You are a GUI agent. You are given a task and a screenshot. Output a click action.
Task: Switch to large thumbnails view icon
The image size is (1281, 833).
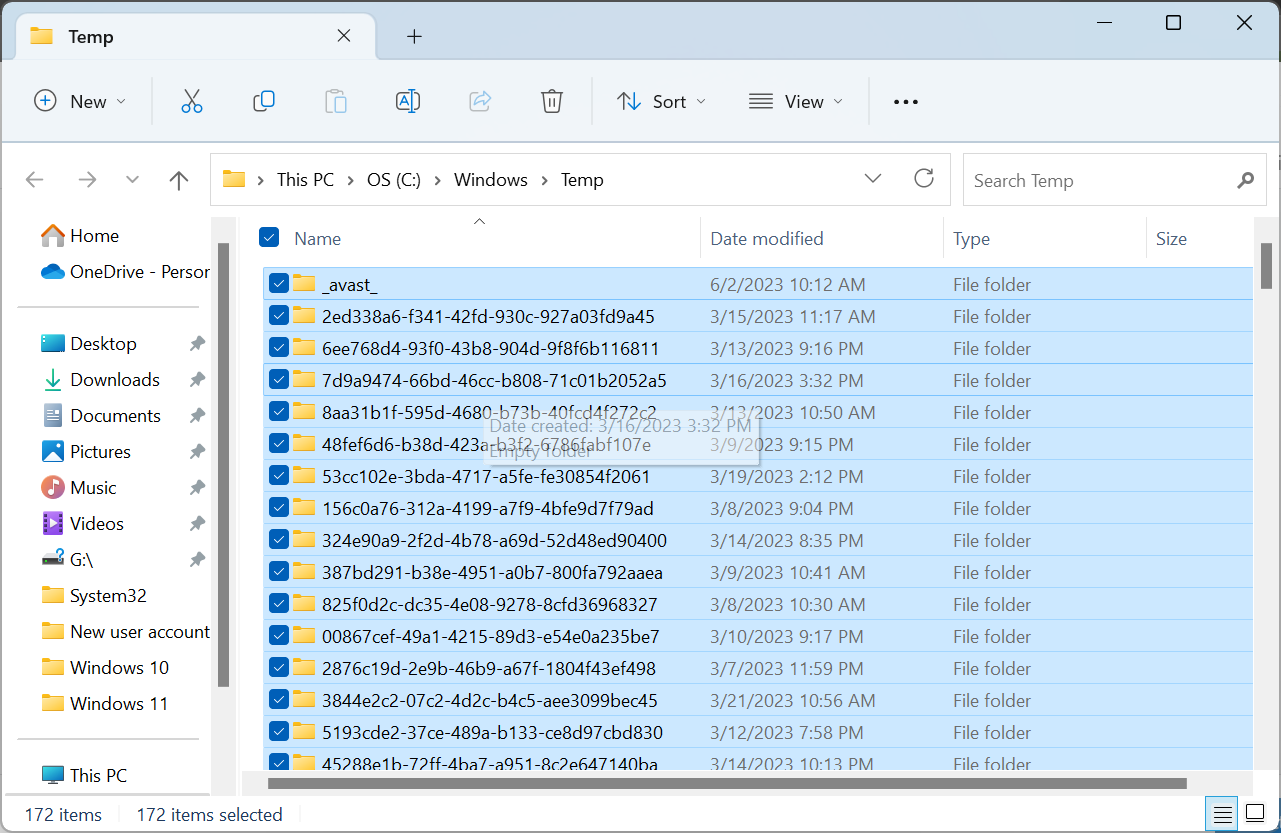tap(1254, 814)
